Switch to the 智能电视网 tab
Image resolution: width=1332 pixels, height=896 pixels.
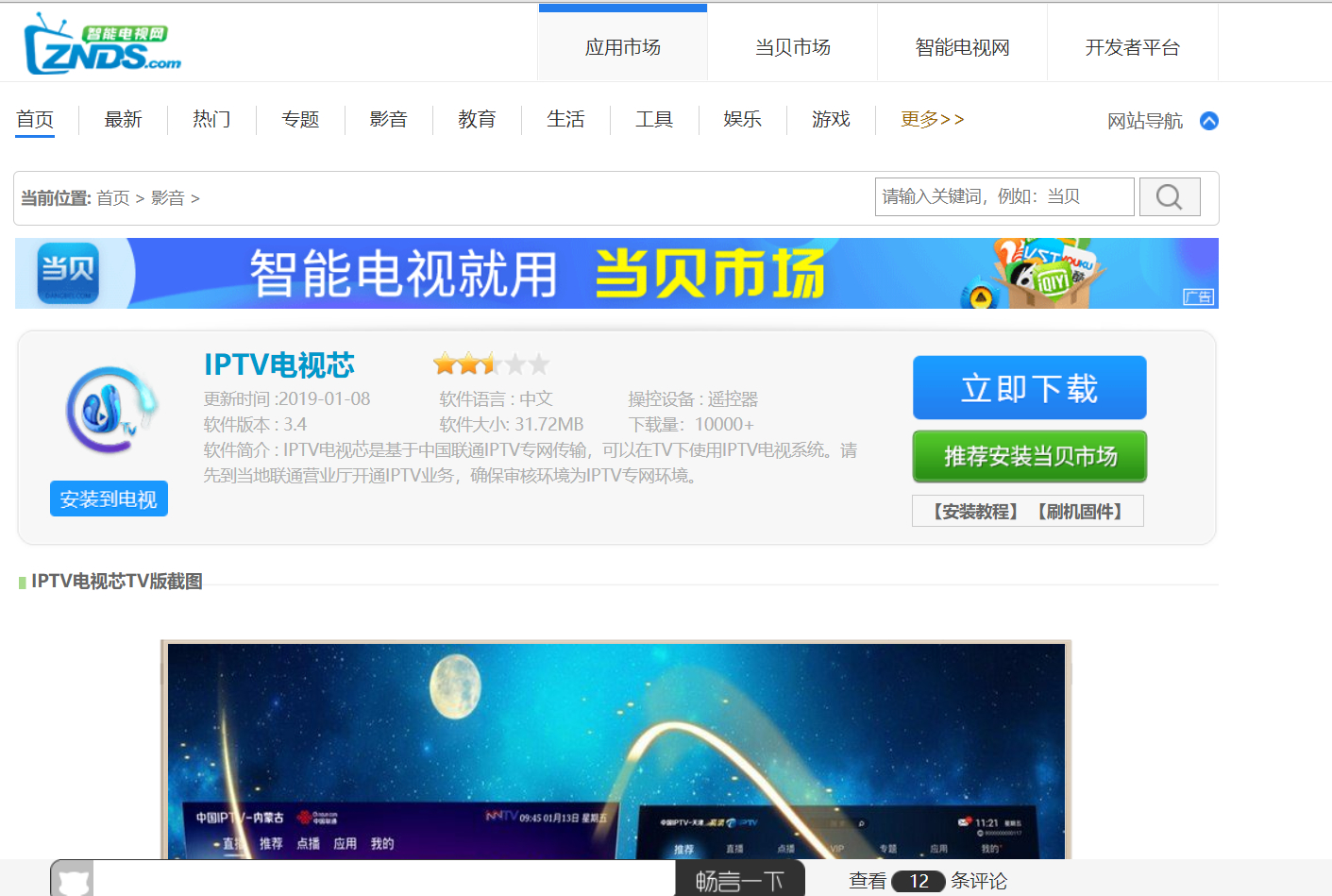963,47
